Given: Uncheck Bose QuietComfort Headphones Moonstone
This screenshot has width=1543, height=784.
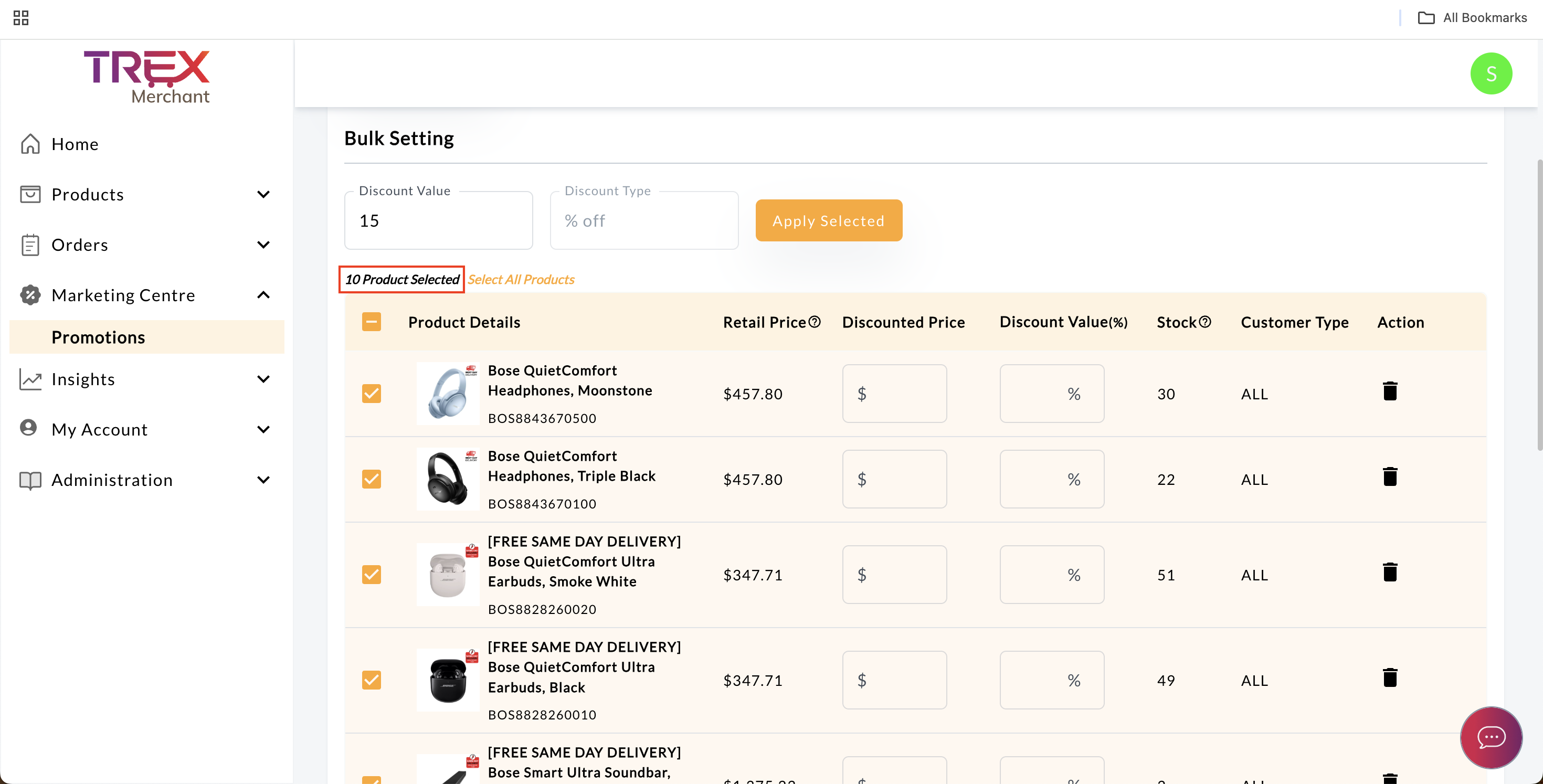Looking at the screenshot, I should click(x=372, y=394).
